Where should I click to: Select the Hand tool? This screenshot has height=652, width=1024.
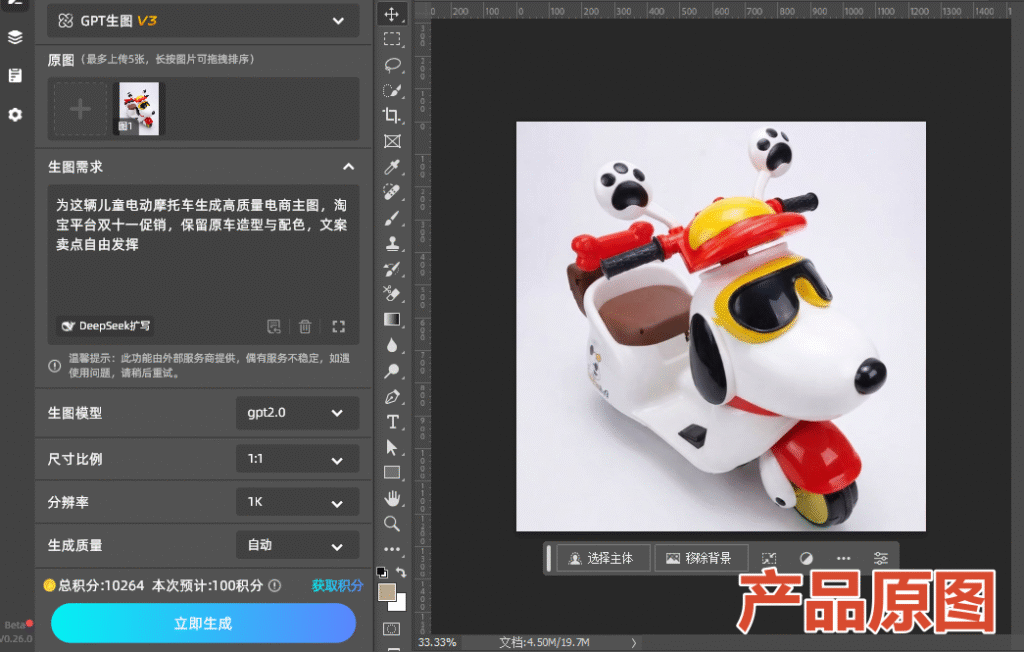pos(392,498)
